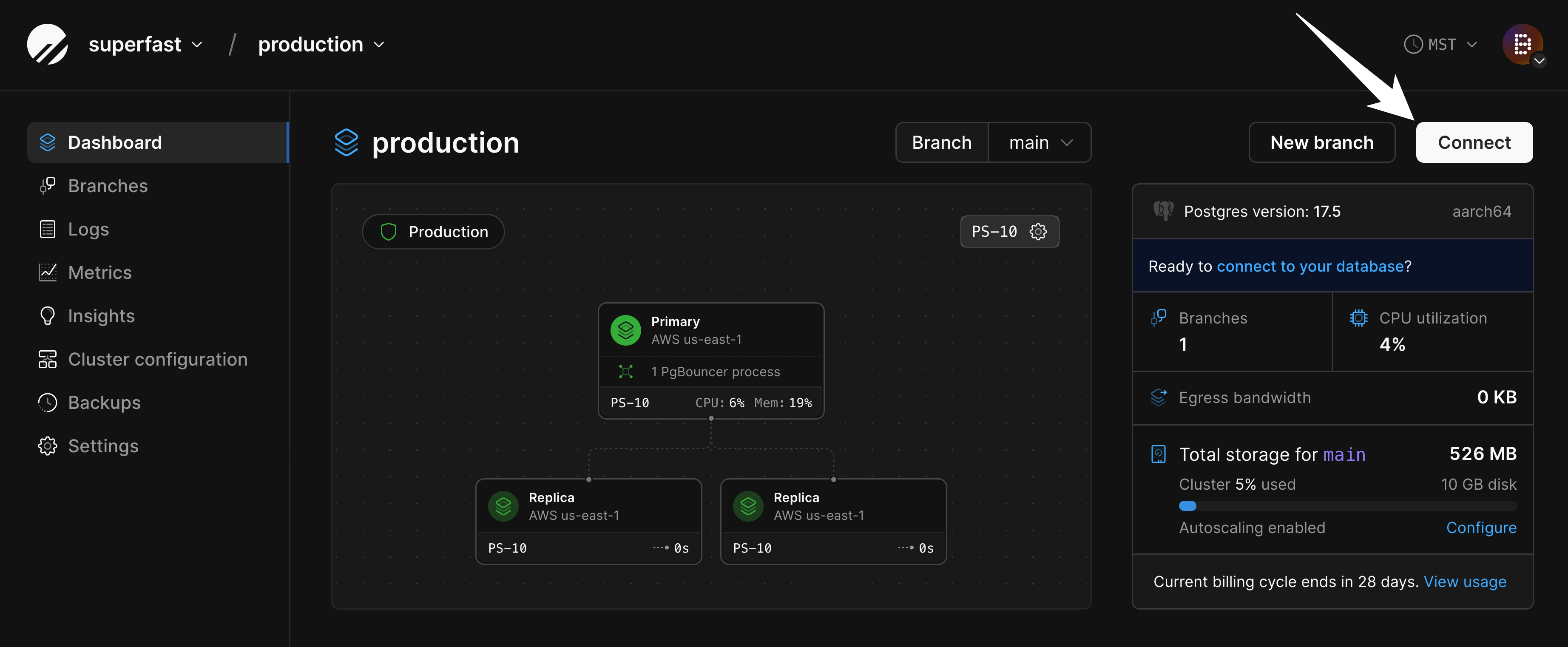The width and height of the screenshot is (1568, 647).
Task: Click the first Replica node icon
Action: point(503,506)
